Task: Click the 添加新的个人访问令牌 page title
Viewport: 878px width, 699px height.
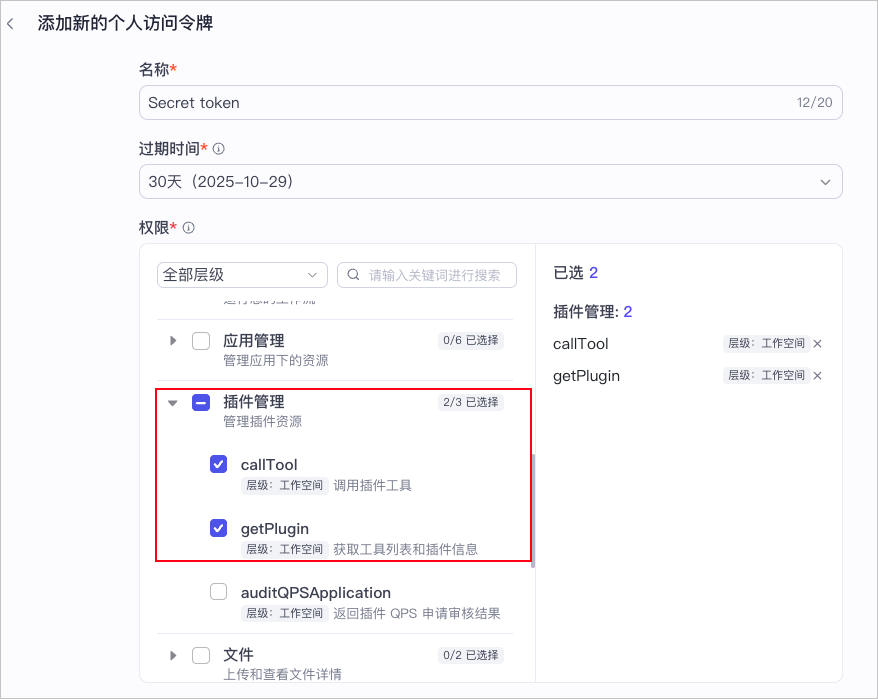Action: [x=125, y=24]
